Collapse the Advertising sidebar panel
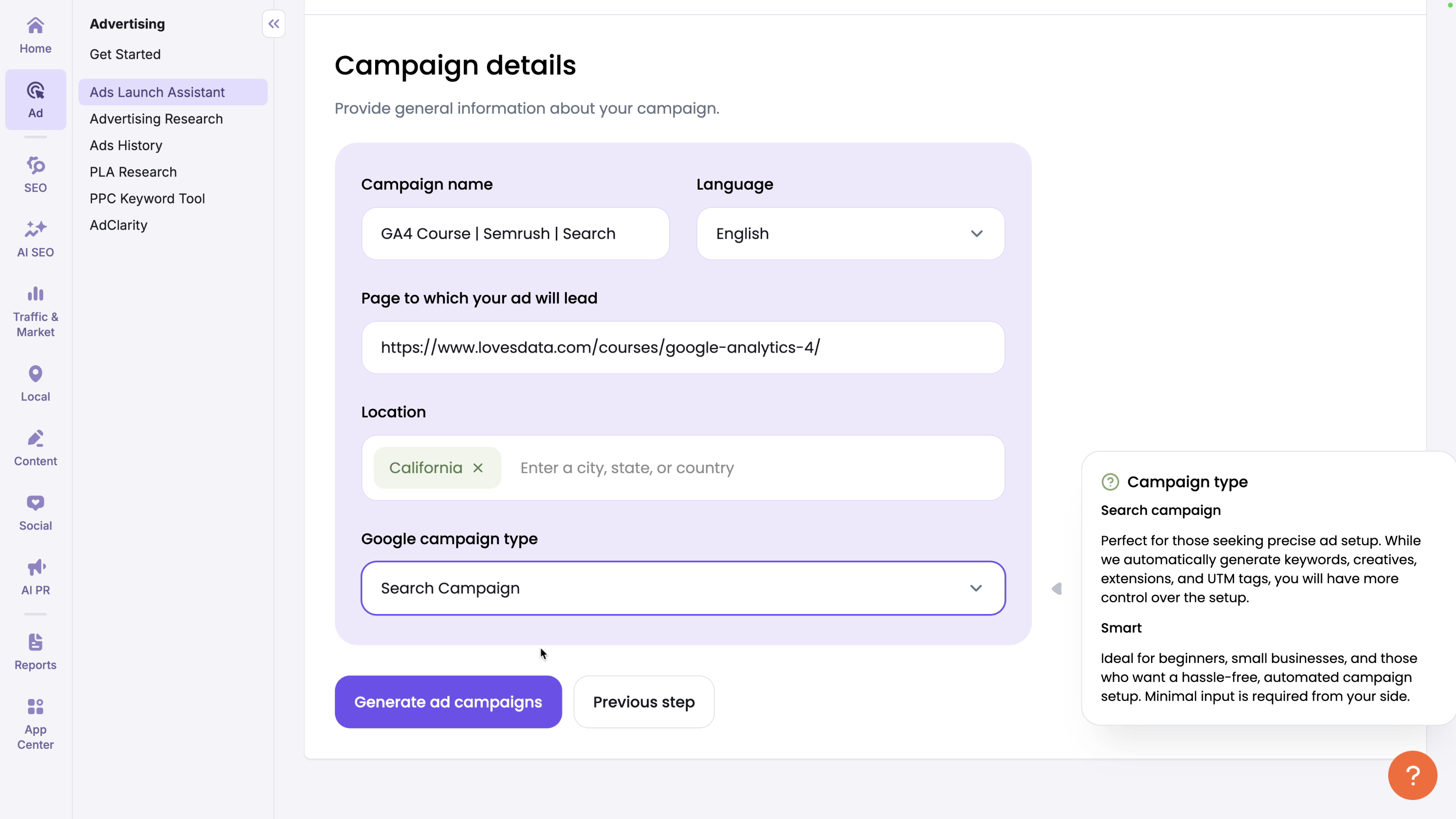1456x819 pixels. click(274, 24)
